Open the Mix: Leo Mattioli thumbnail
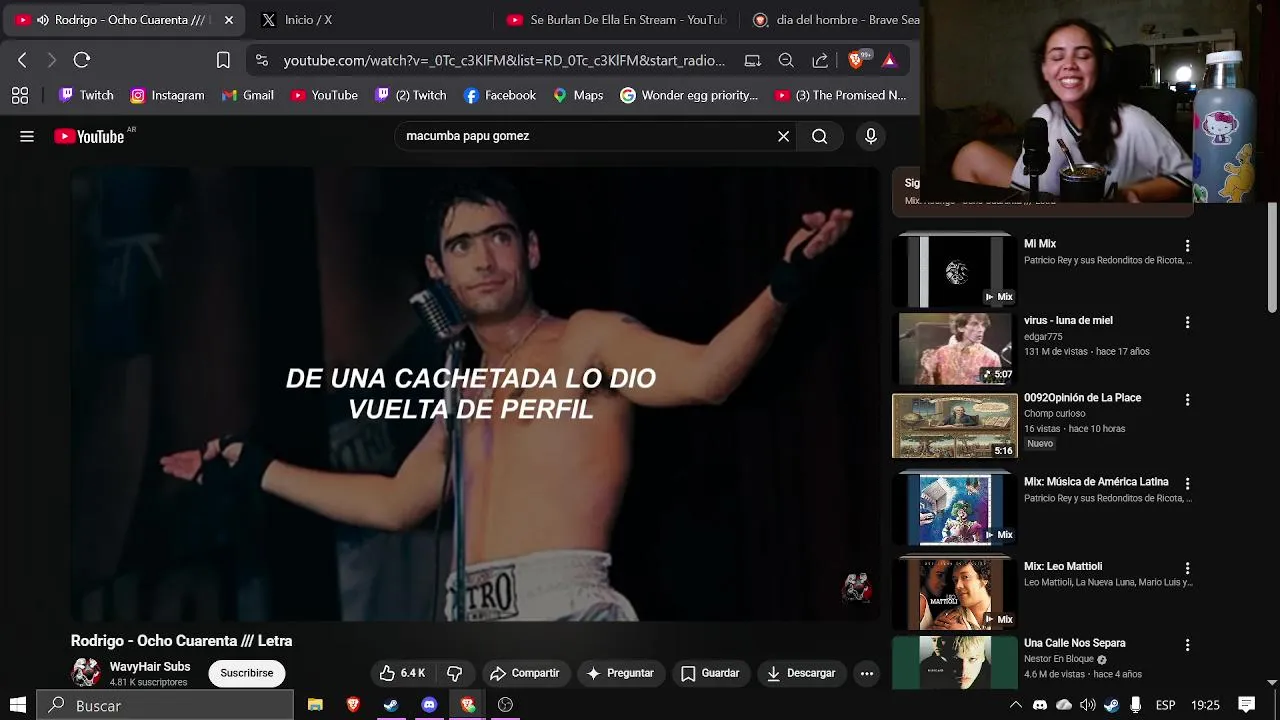The height and width of the screenshot is (720, 1280). [955, 594]
